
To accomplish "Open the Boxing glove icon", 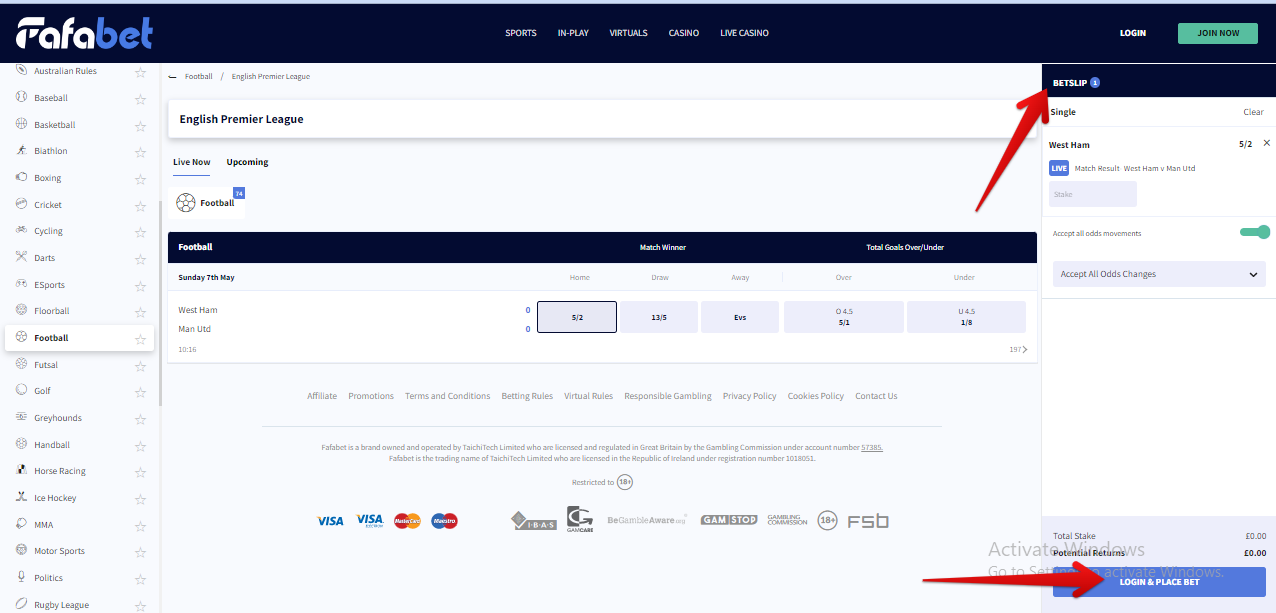I will (x=22, y=177).
